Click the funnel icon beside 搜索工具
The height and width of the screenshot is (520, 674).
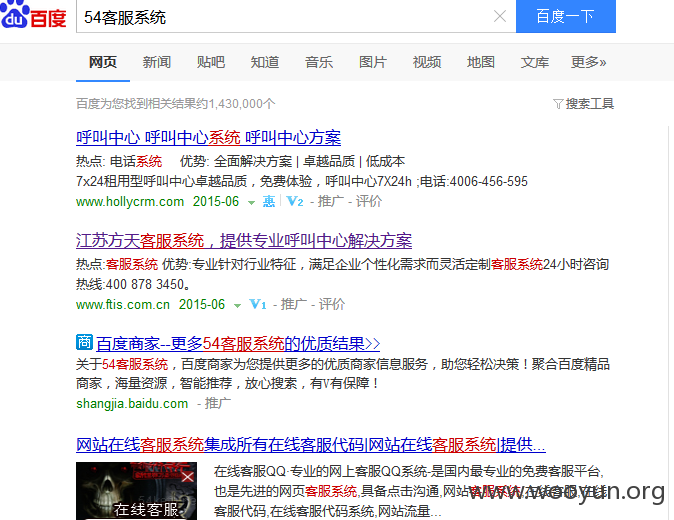(558, 104)
